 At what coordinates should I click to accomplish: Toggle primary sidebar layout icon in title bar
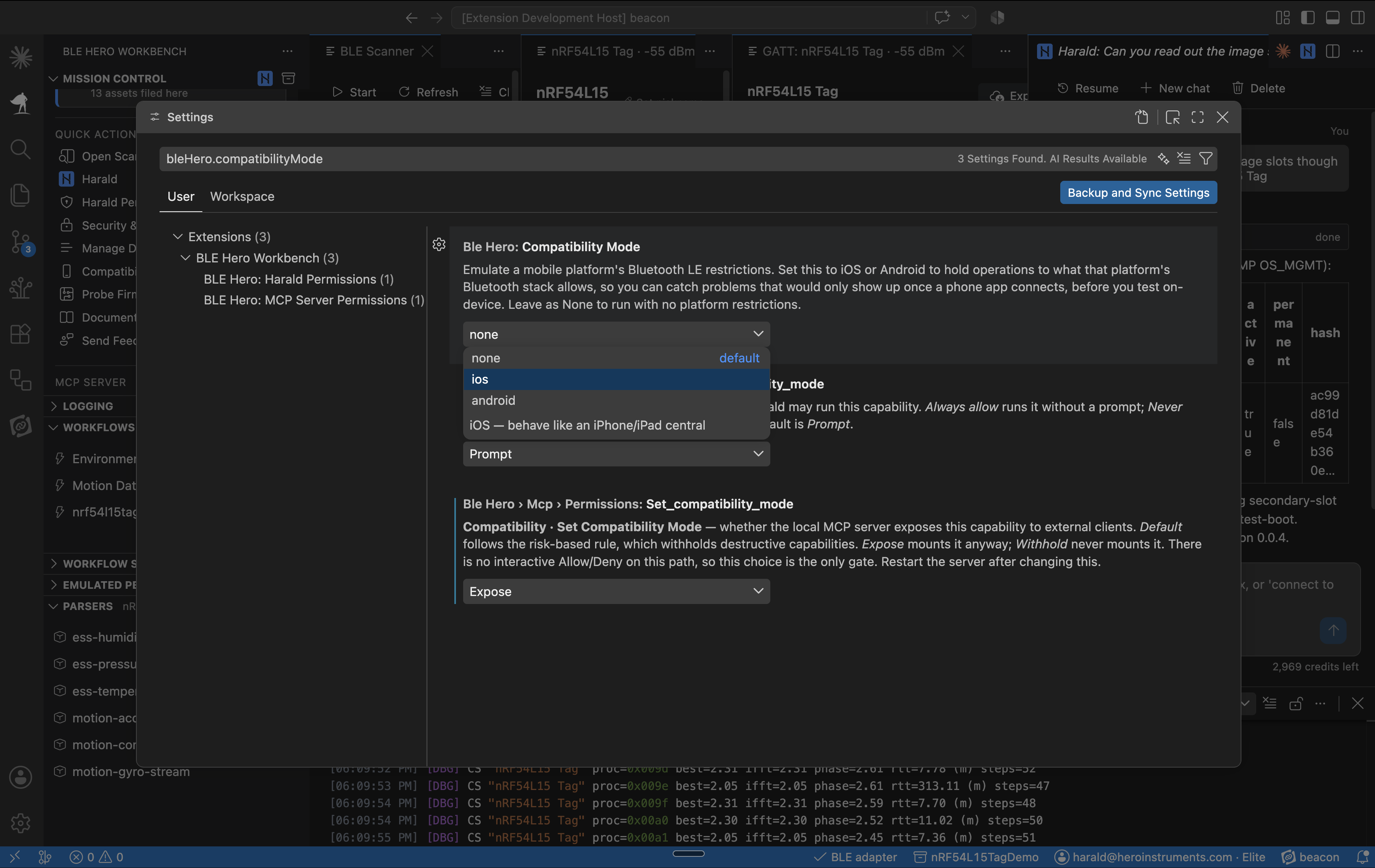[1308, 18]
